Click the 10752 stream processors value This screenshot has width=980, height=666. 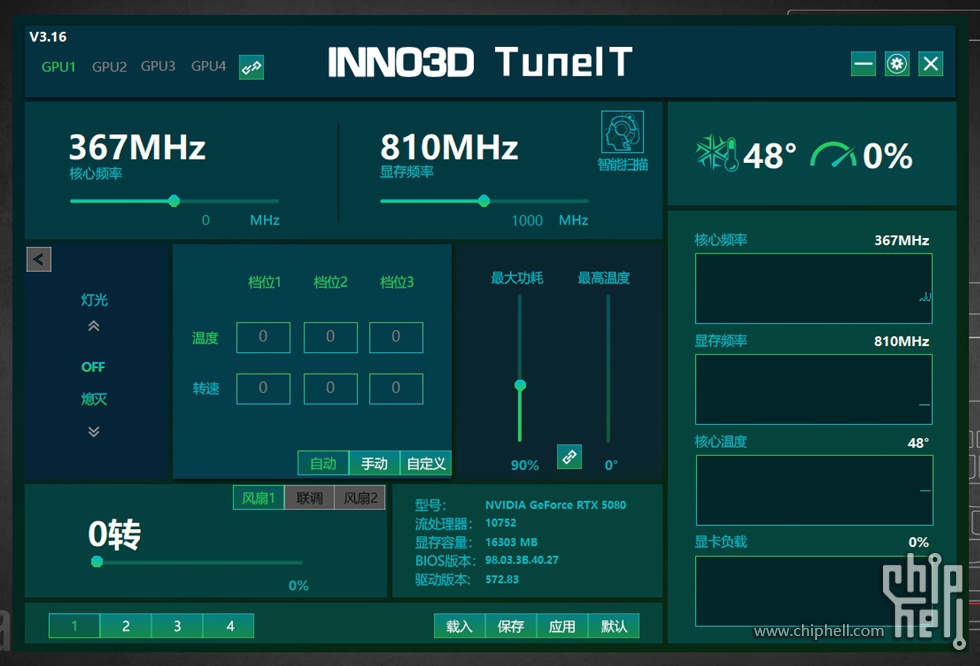pyautogui.click(x=501, y=523)
